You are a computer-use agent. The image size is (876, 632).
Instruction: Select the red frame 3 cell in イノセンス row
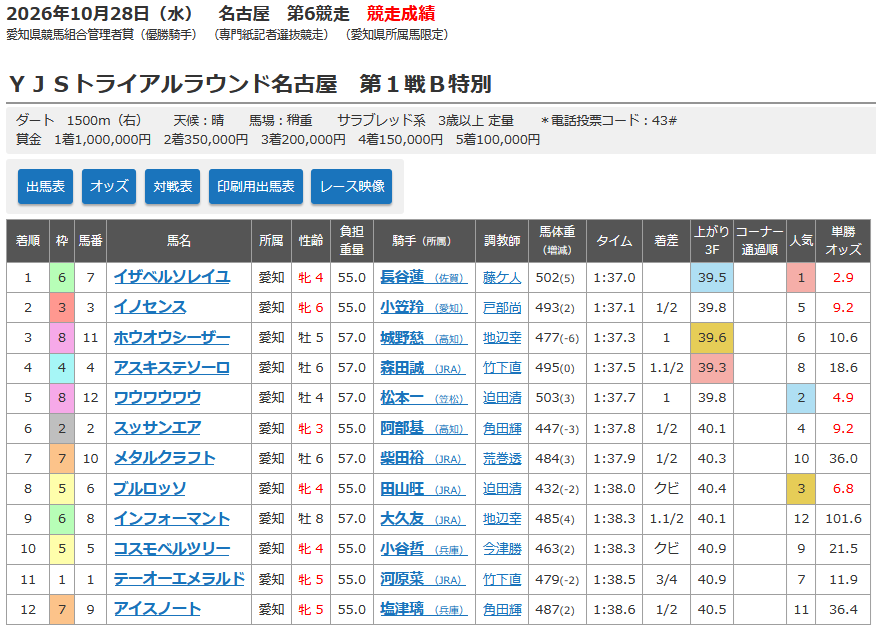point(62,307)
